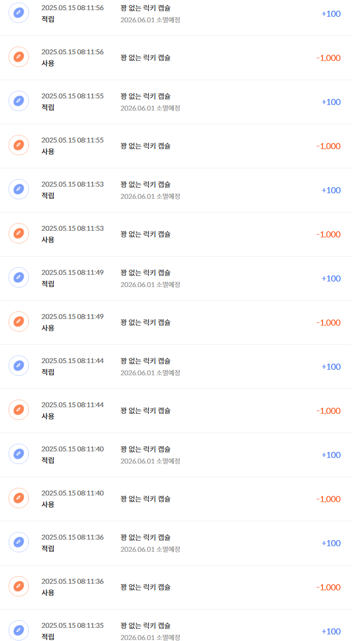
Task: Click the blue coin icon at 08:11:35 적립
Action: pos(19,631)
